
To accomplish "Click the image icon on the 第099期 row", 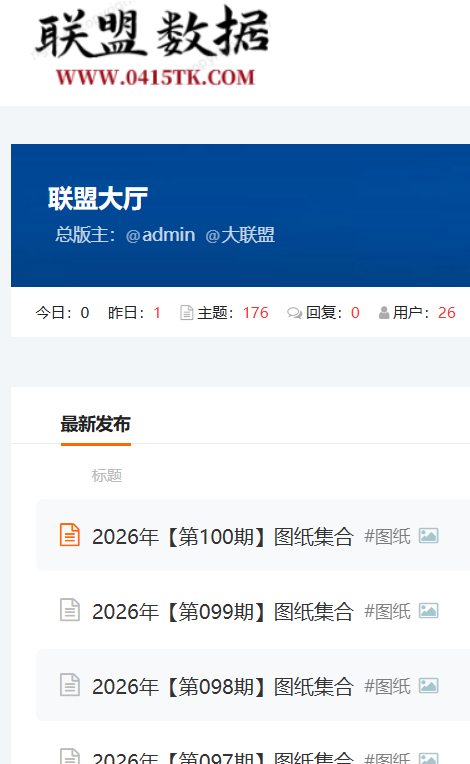I will 429,611.
